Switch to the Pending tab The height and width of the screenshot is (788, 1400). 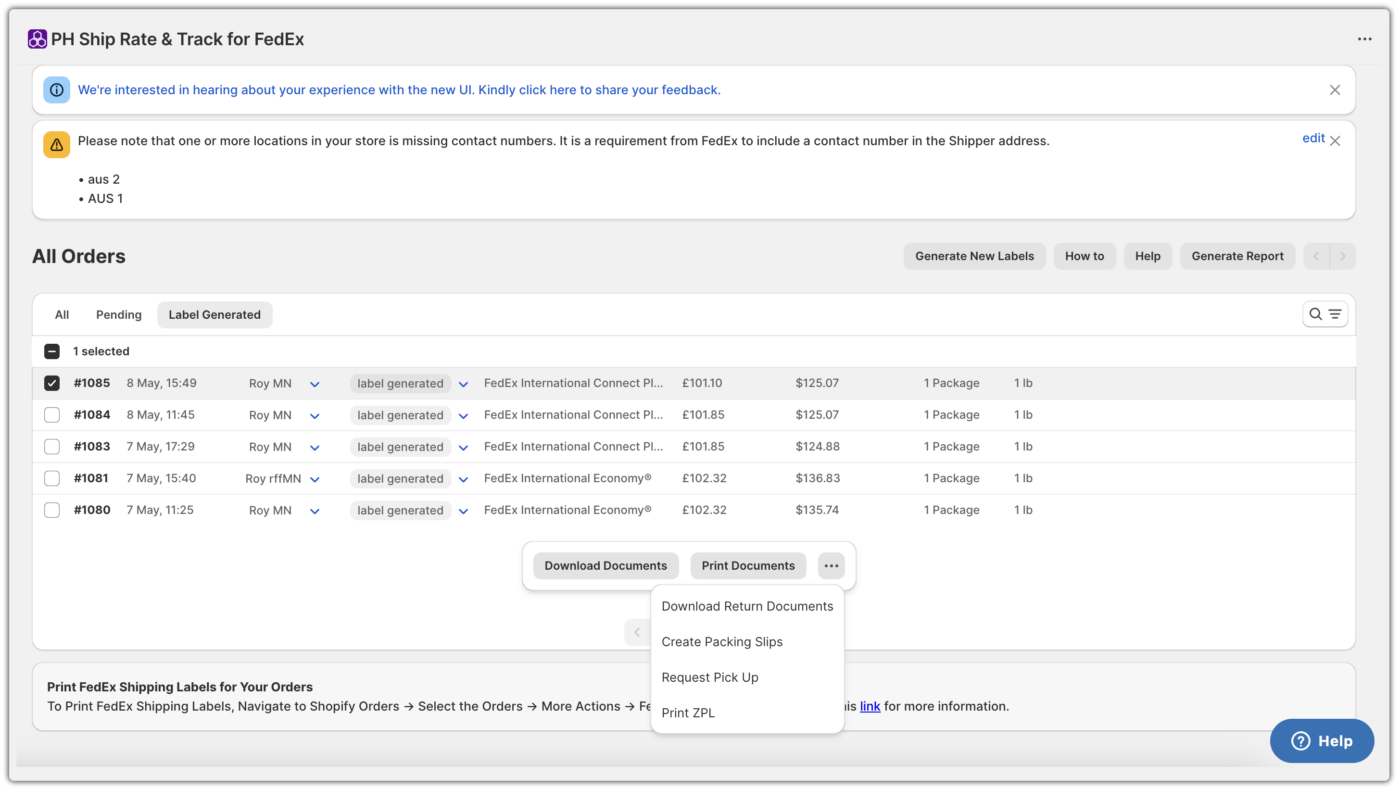(119, 314)
